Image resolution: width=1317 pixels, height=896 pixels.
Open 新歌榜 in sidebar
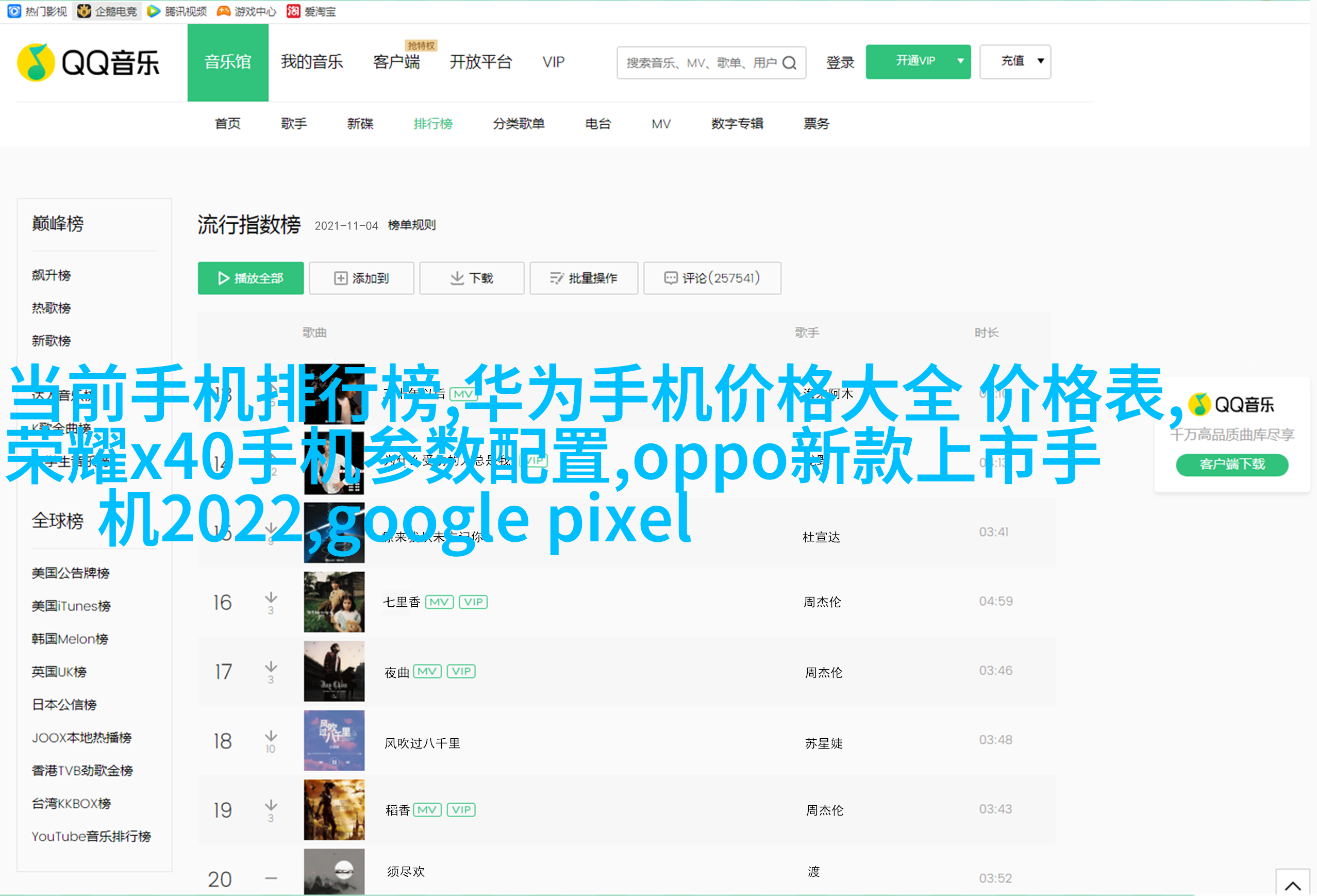(52, 341)
